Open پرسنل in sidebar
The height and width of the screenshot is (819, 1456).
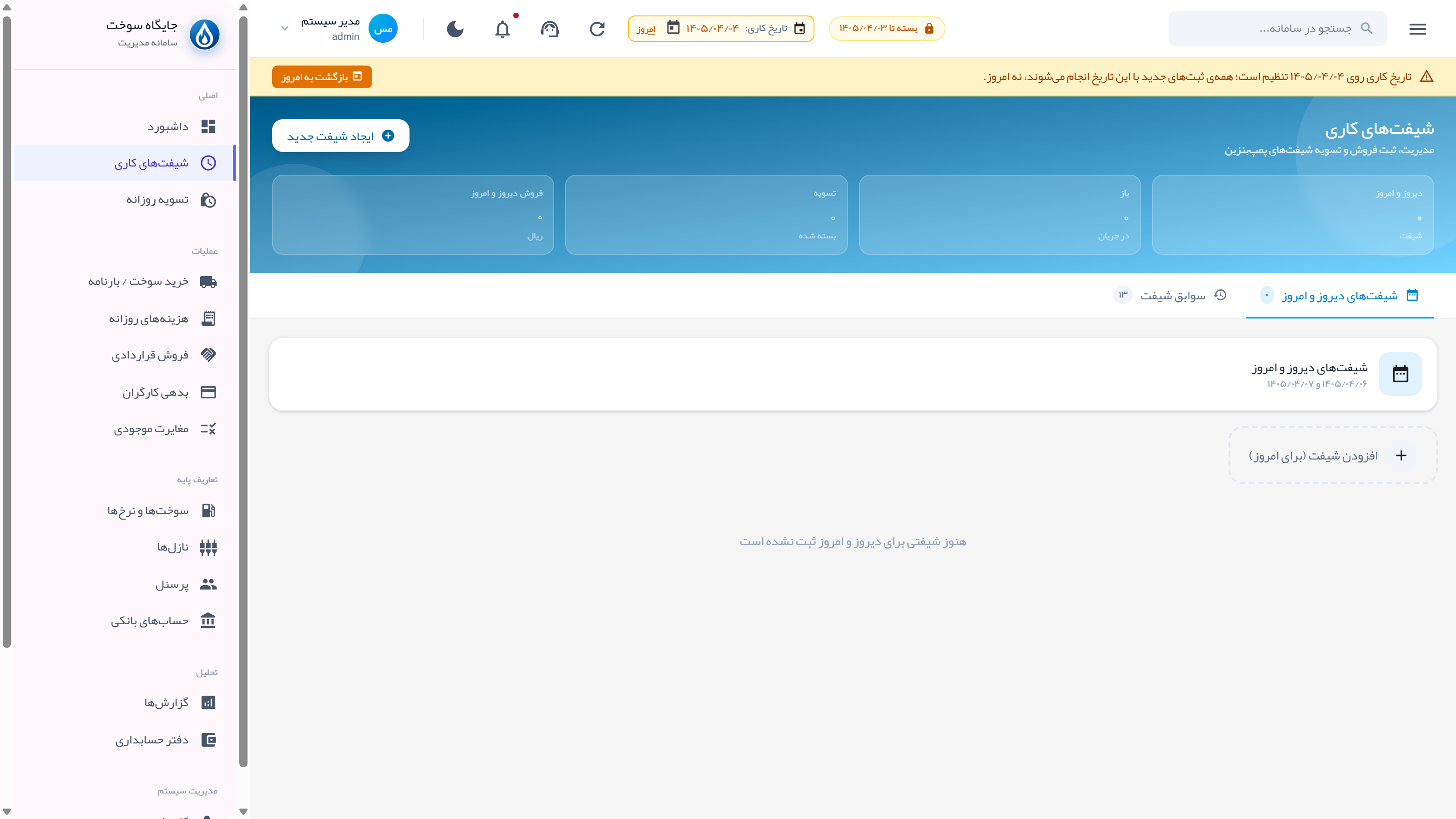tap(123, 584)
